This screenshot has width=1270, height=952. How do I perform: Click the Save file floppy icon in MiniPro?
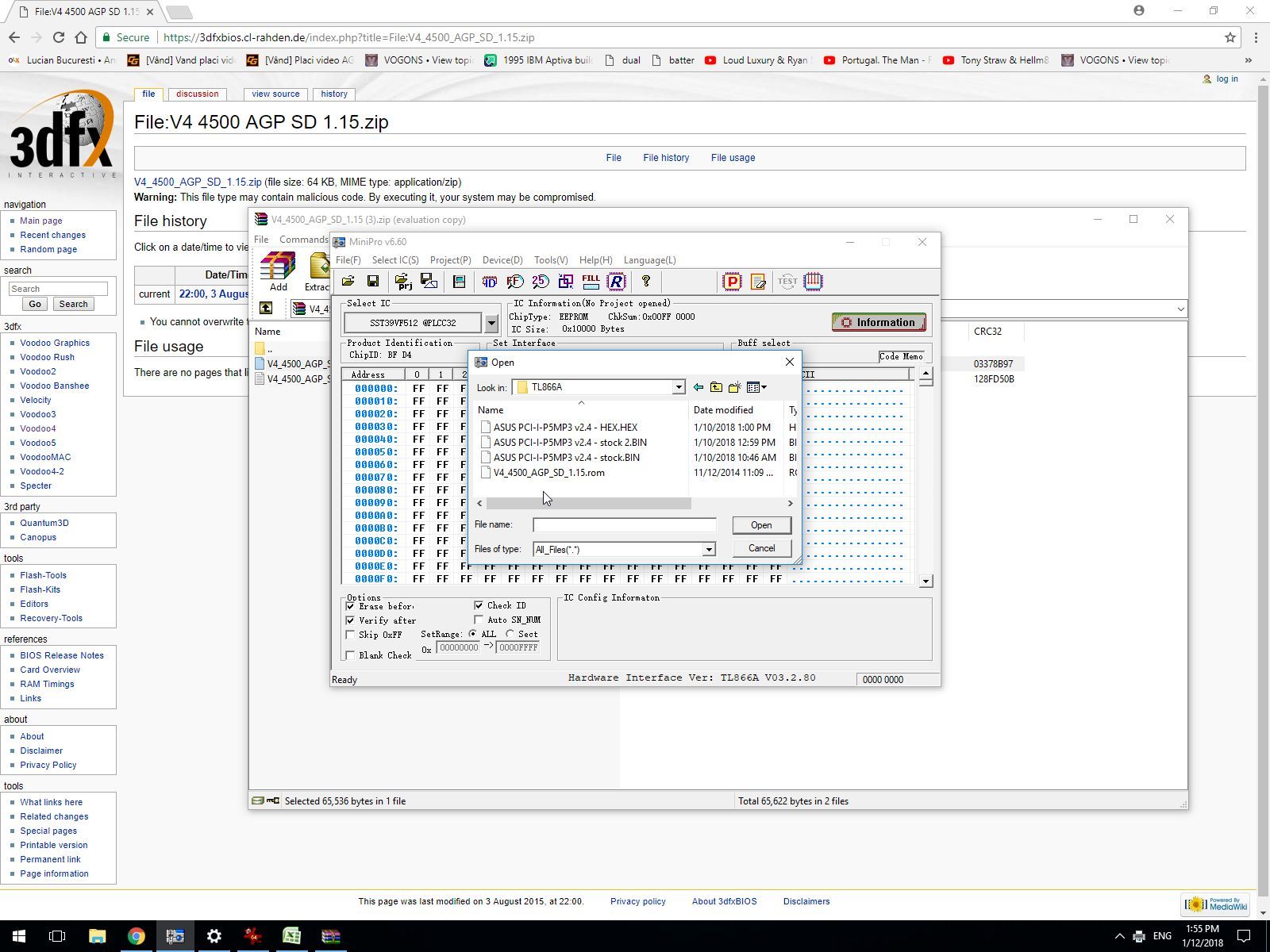tap(373, 282)
